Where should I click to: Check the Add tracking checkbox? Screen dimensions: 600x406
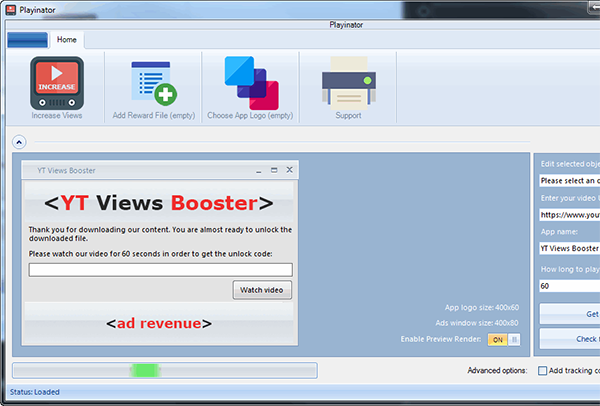pos(542,370)
